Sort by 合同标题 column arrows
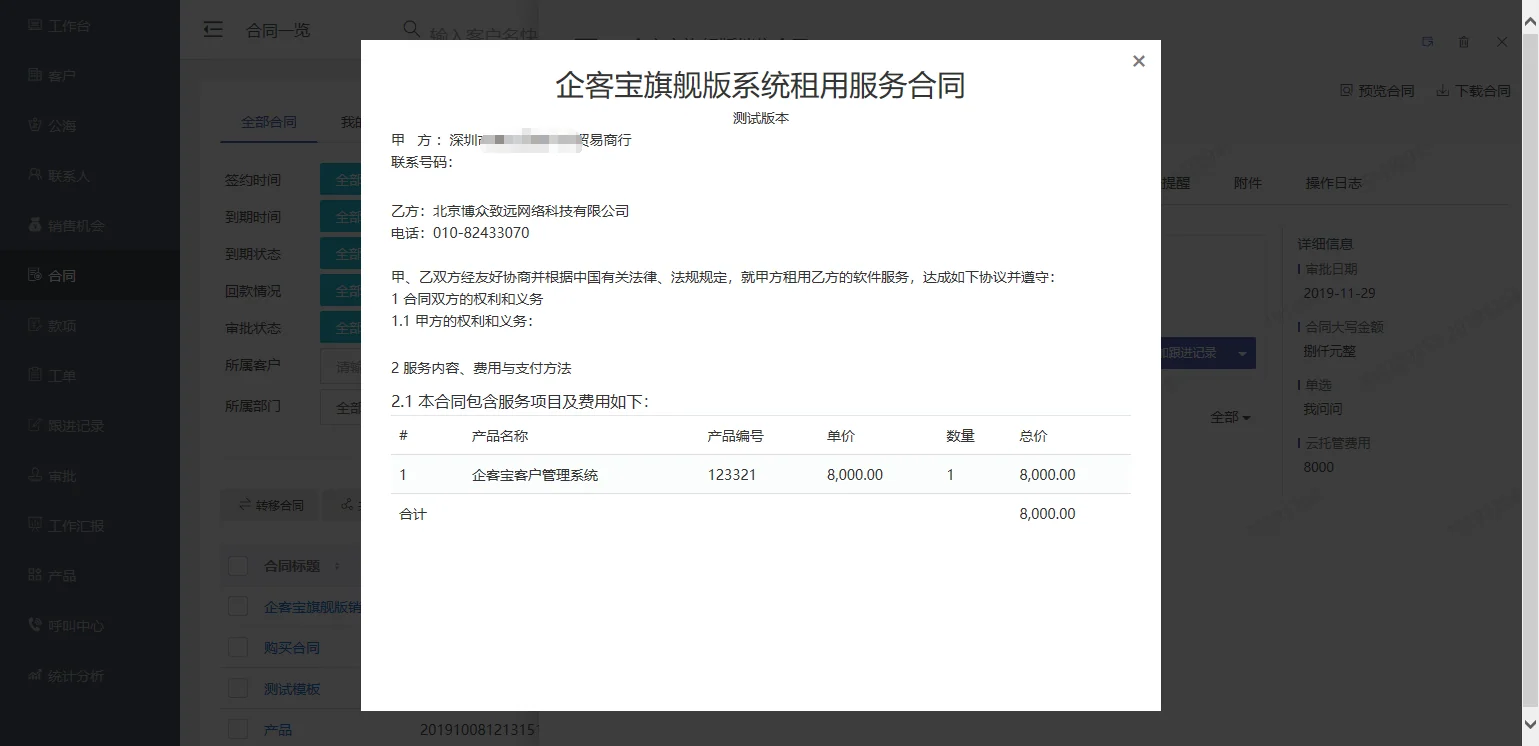The image size is (1539, 746). pos(337,566)
